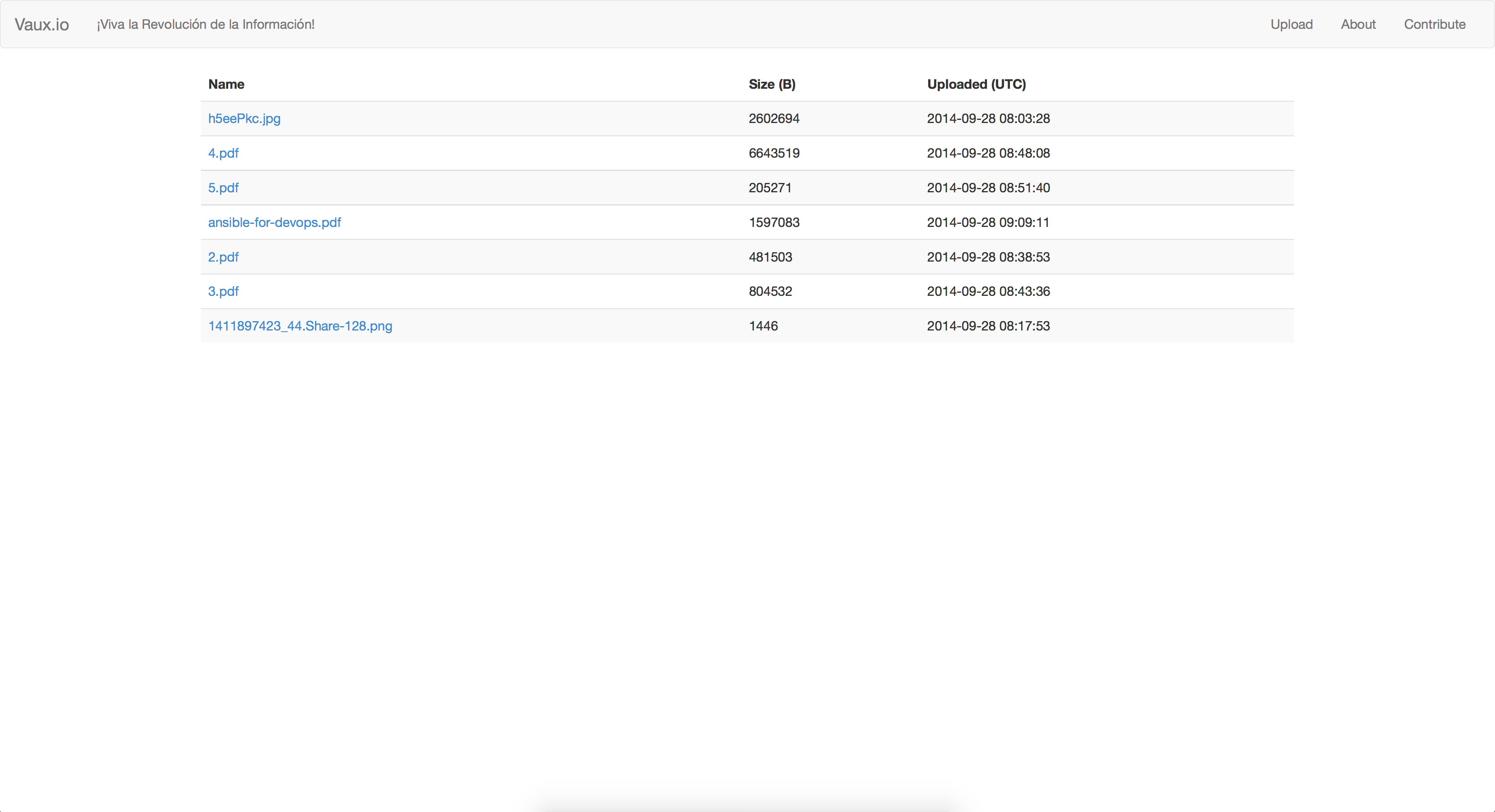Click the 6643519 size cell
This screenshot has height=812, width=1495.
774,153
